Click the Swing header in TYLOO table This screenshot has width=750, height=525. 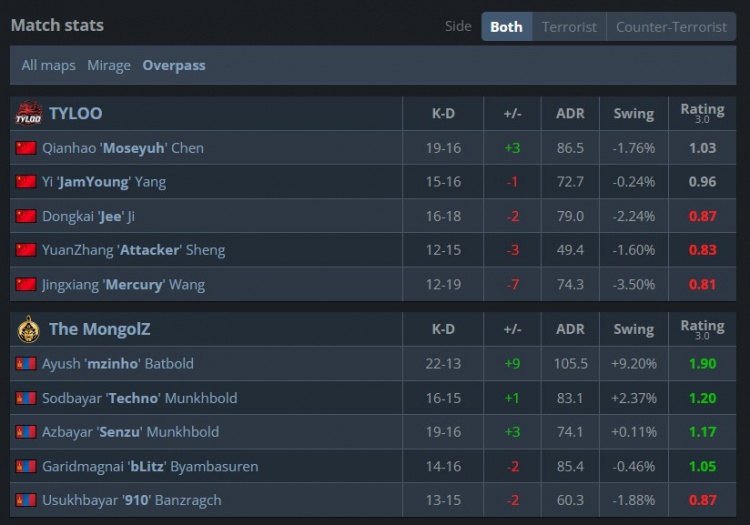[x=634, y=114]
